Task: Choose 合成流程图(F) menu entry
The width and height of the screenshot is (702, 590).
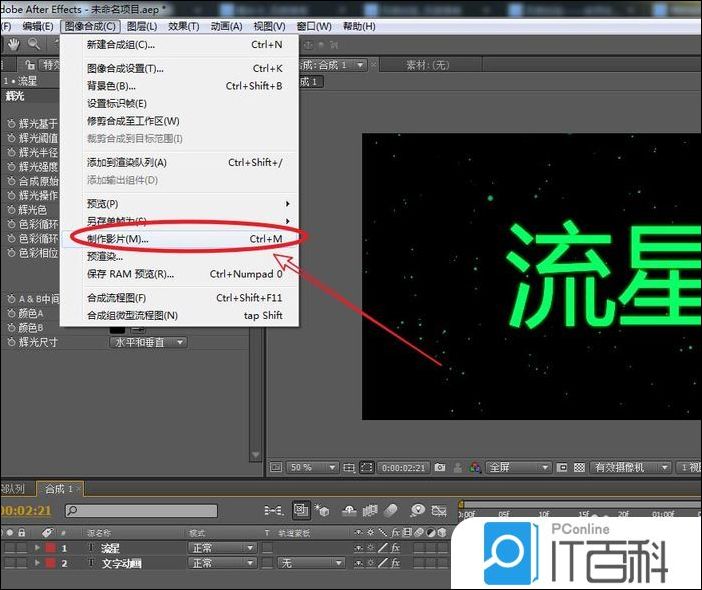Action: pos(180,298)
